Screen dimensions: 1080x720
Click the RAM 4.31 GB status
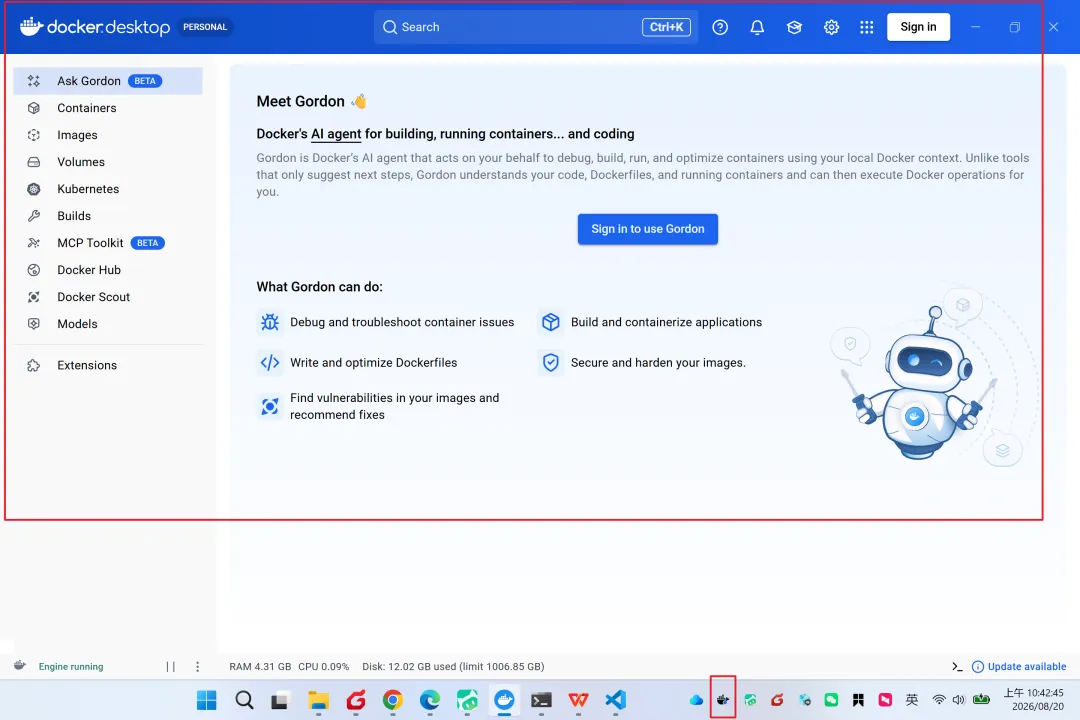[260, 666]
